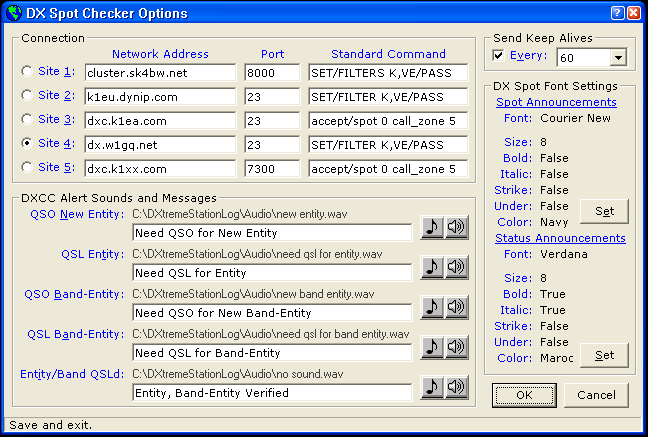Play the QSO Band-Entity alert sound
Image resolution: width=648 pixels, height=437 pixels.
tap(456, 307)
